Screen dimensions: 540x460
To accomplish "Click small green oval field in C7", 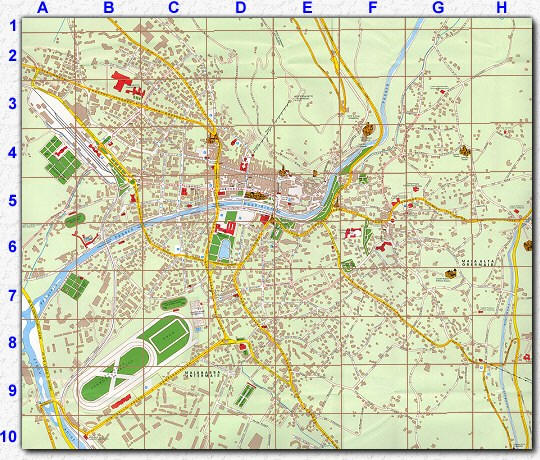I will tap(174, 303).
